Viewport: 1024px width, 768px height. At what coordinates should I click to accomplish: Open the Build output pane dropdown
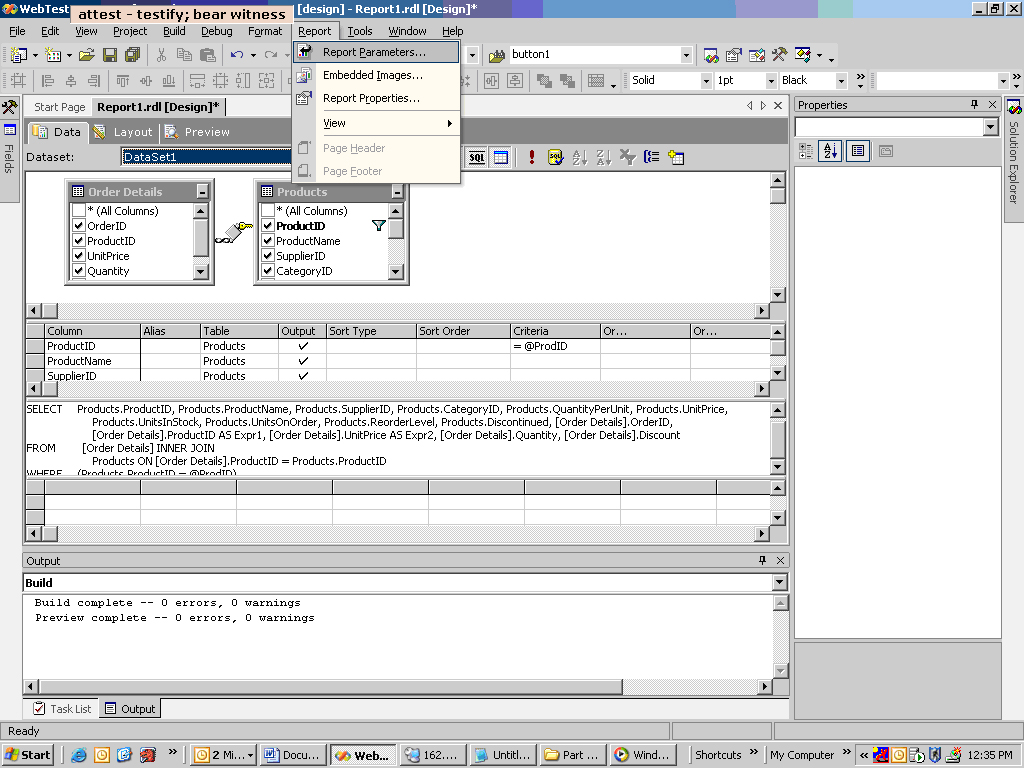(x=779, y=583)
